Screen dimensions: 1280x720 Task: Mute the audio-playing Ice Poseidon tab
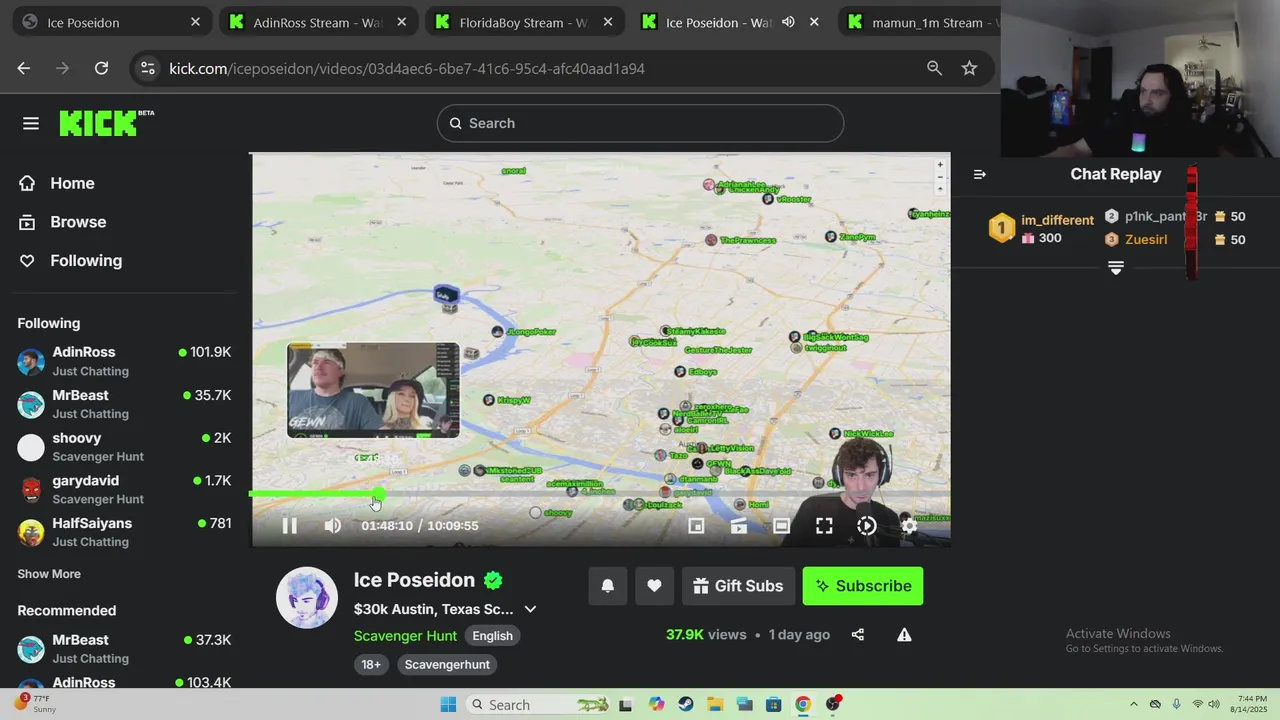click(x=788, y=22)
